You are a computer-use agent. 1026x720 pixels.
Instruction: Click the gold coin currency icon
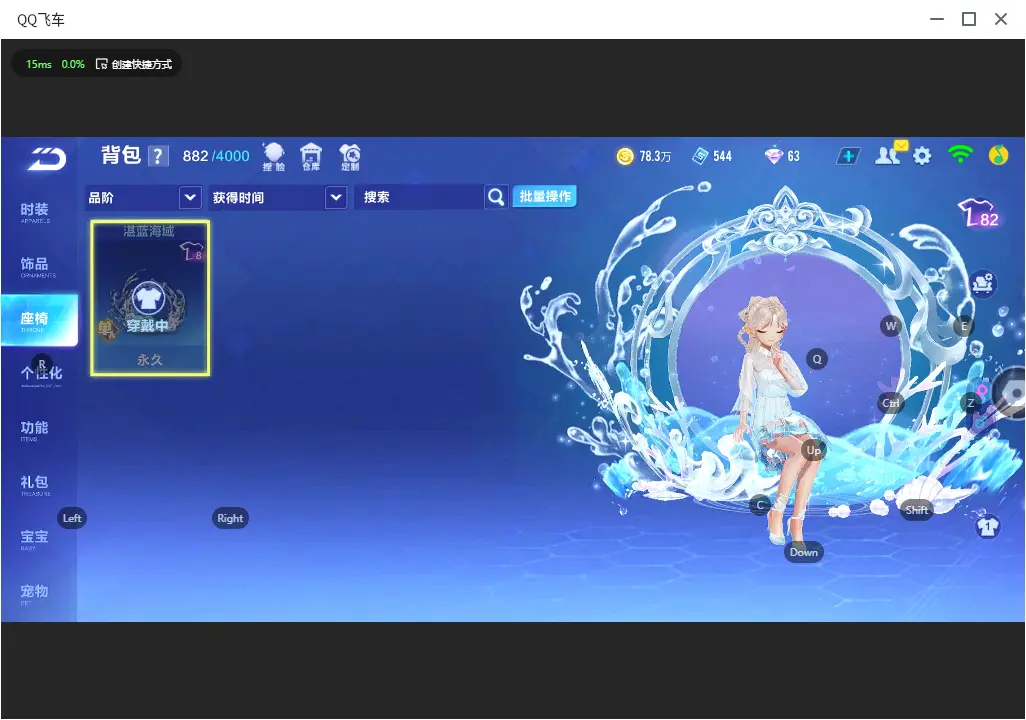click(625, 156)
